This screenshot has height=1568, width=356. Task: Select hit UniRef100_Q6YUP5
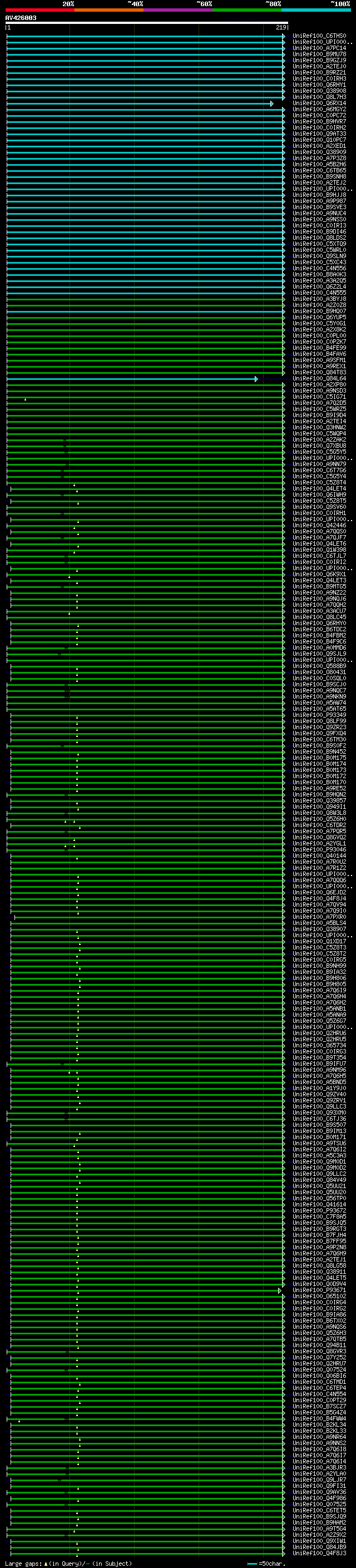point(319,317)
